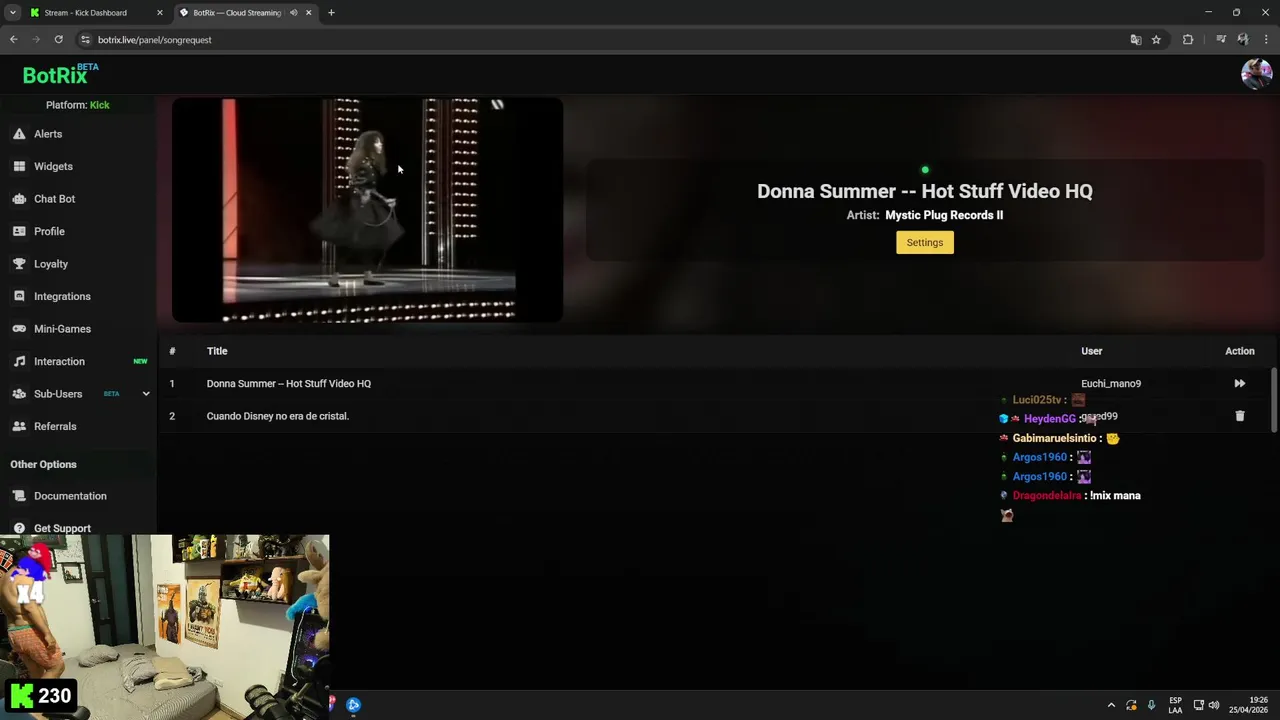Skip the currently playing Donna Summer song
The height and width of the screenshot is (720, 1280).
click(x=1240, y=383)
